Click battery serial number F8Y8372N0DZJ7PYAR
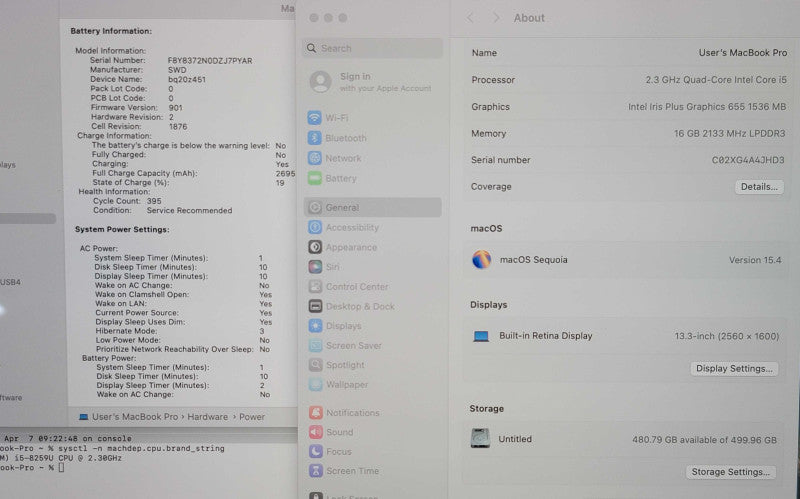Screen dimensions: 800x499 [210, 60]
